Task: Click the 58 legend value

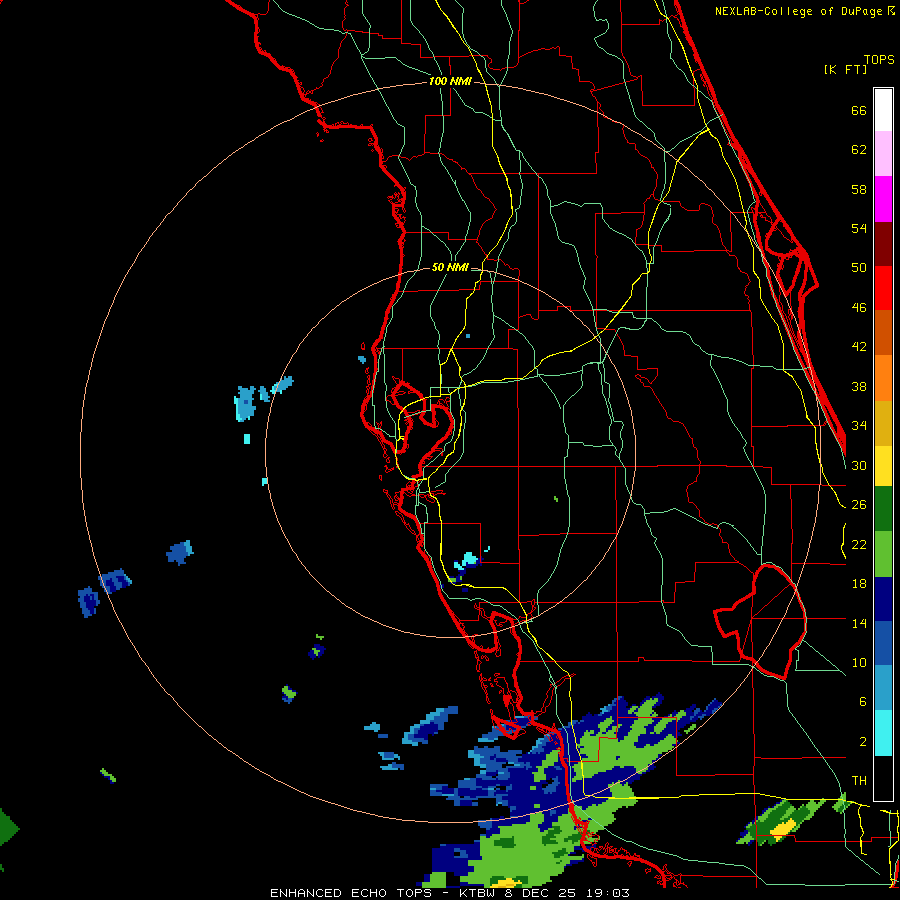Action: point(859,189)
